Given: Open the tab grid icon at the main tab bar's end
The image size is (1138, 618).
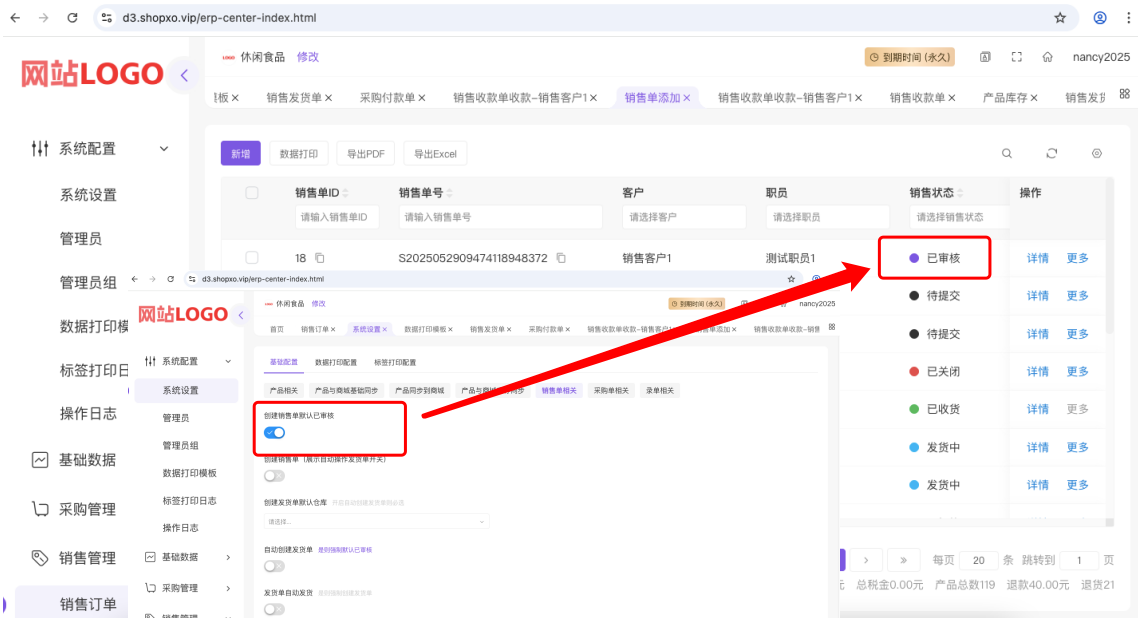Looking at the screenshot, I should click(1124, 94).
